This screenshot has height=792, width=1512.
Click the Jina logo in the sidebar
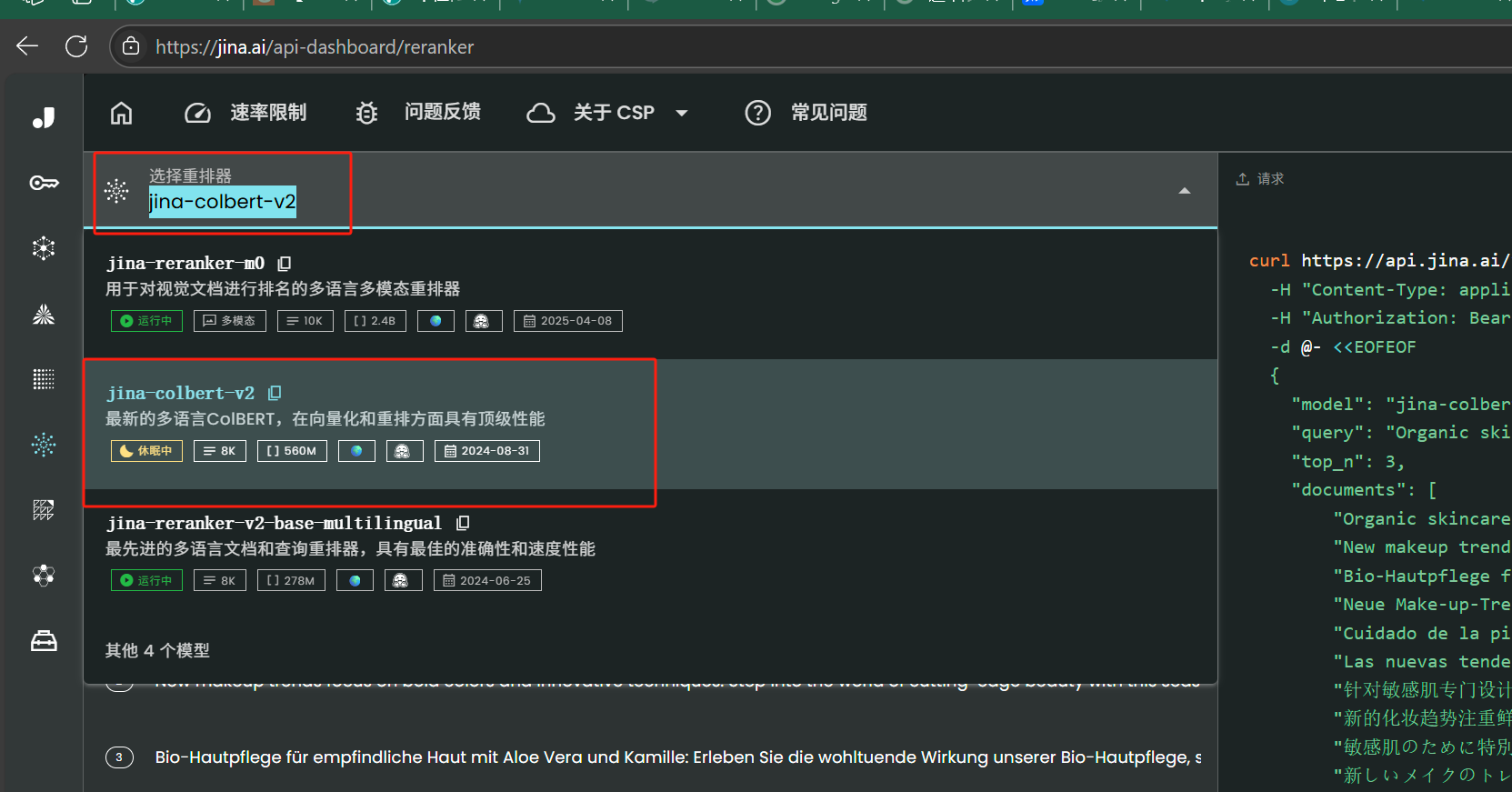click(44, 118)
